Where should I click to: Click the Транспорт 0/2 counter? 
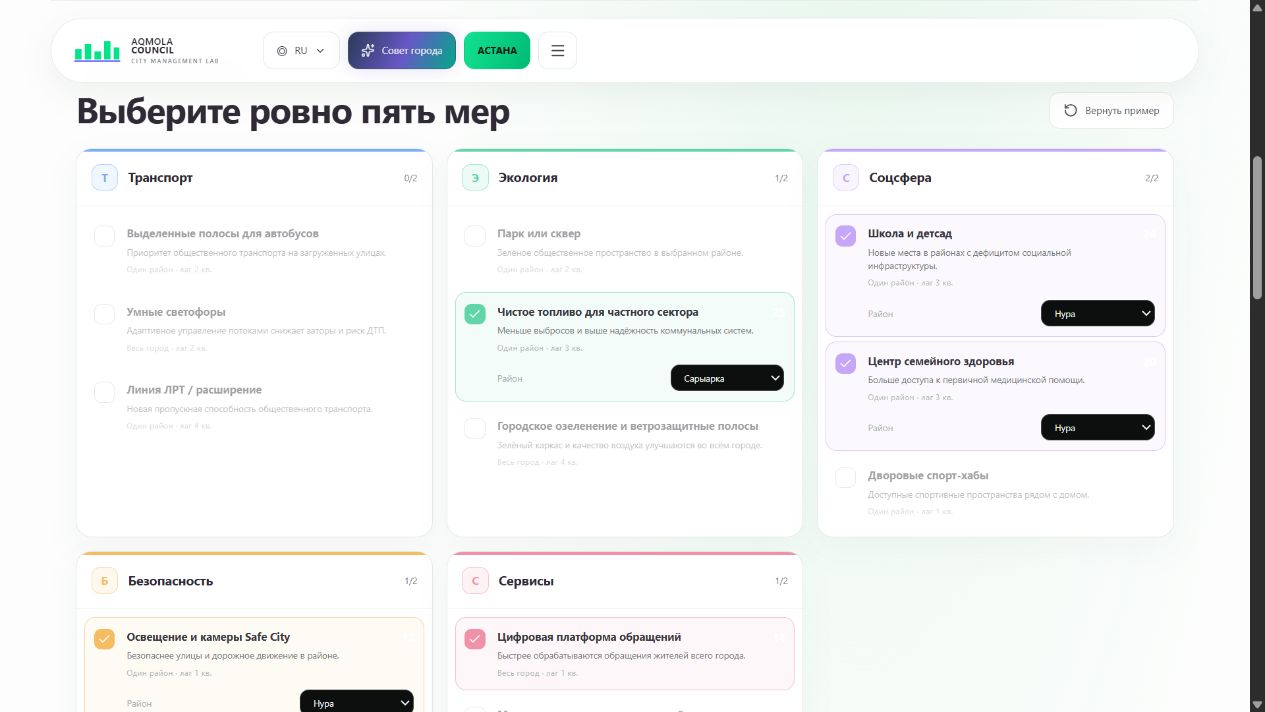click(x=410, y=178)
